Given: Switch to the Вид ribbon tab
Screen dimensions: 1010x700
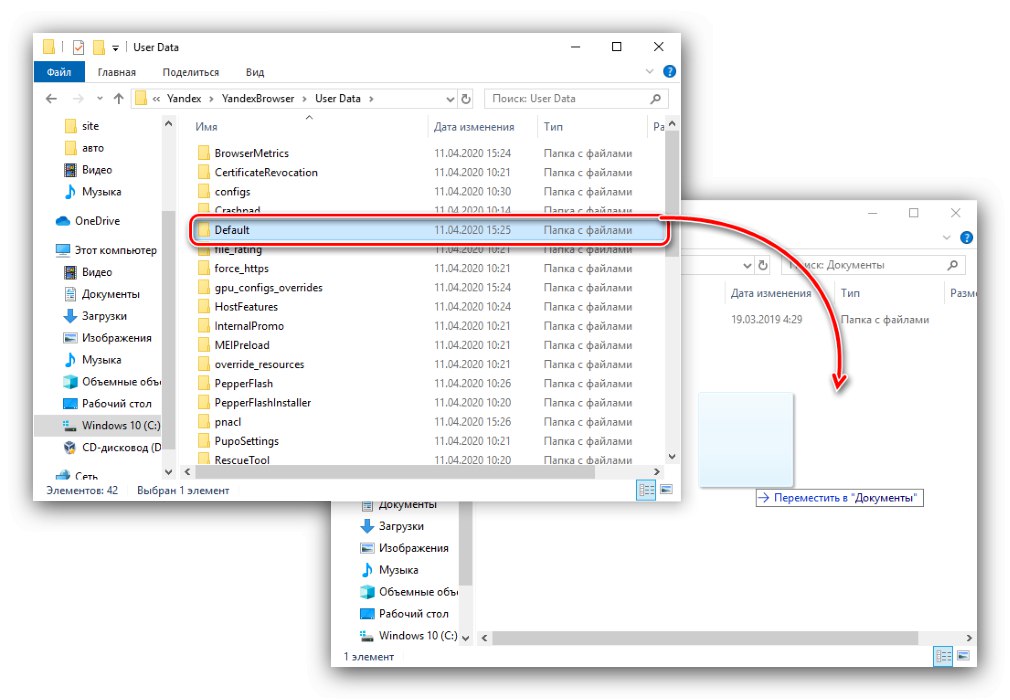Looking at the screenshot, I should [x=253, y=71].
